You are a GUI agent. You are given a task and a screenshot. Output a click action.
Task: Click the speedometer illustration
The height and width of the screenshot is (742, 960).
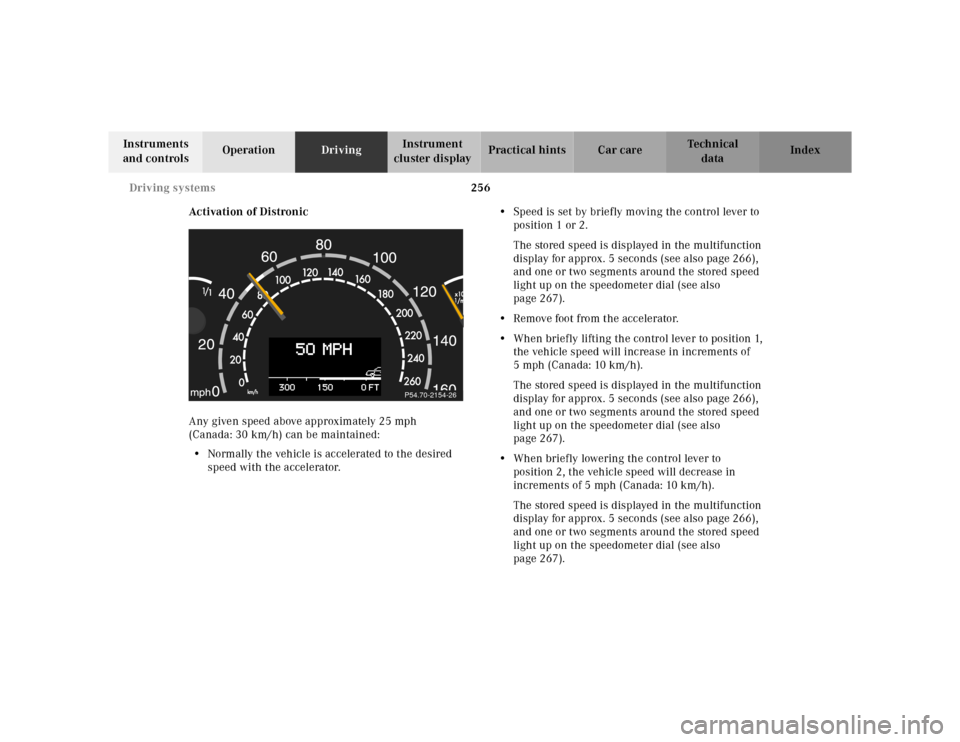pos(326,315)
